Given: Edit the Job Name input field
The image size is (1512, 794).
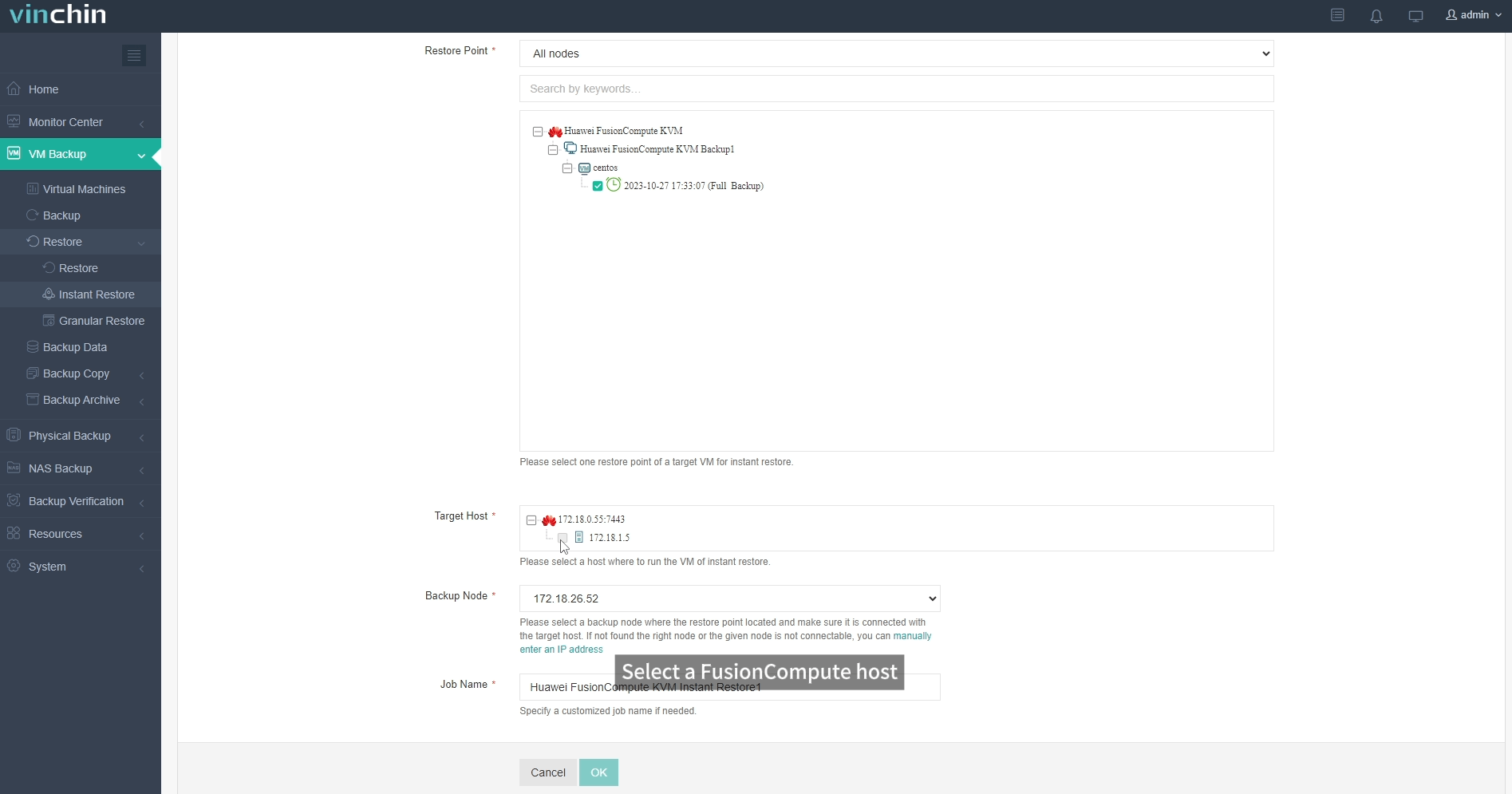Looking at the screenshot, I should [729, 687].
